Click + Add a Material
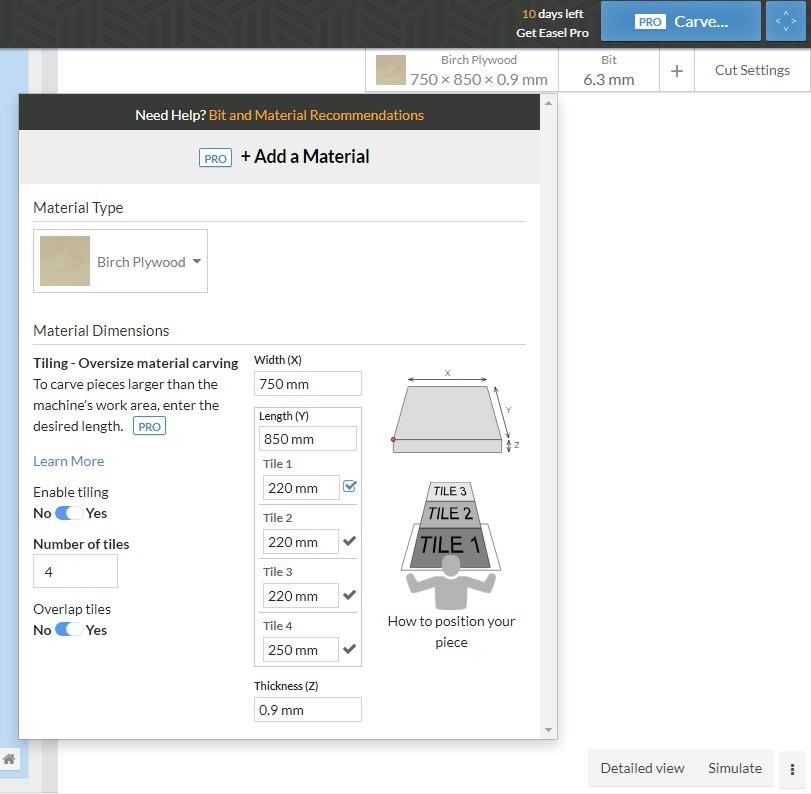This screenshot has width=811, height=794. pos(305,157)
